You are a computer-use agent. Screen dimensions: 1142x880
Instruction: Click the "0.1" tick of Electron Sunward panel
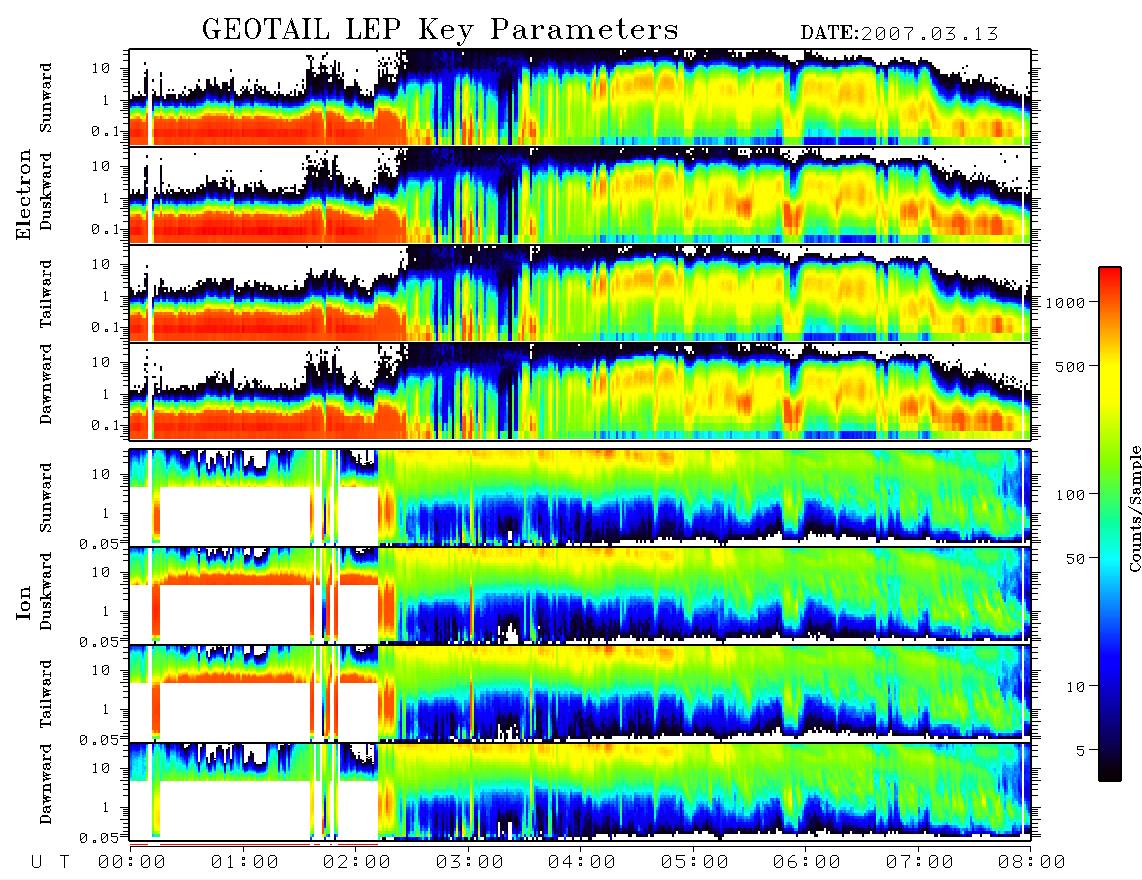click(106, 131)
